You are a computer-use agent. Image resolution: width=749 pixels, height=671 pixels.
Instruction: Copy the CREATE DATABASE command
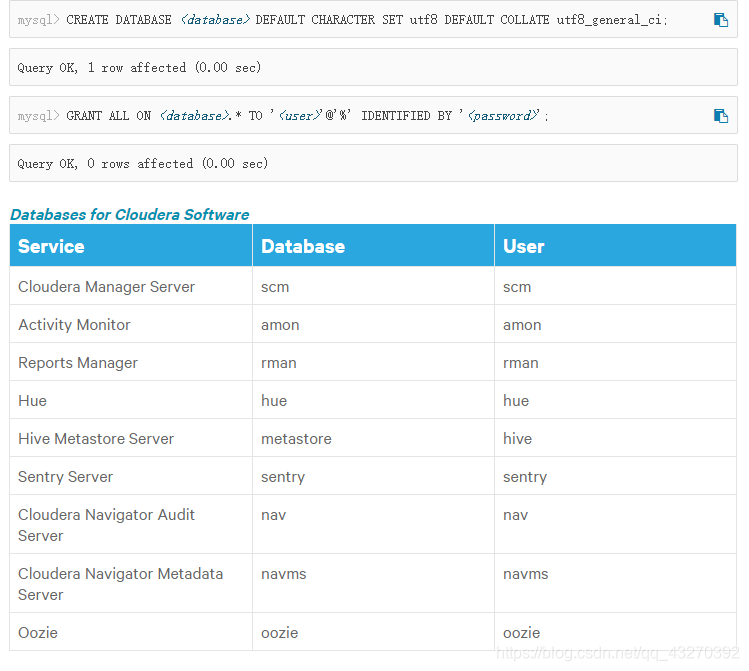(720, 20)
